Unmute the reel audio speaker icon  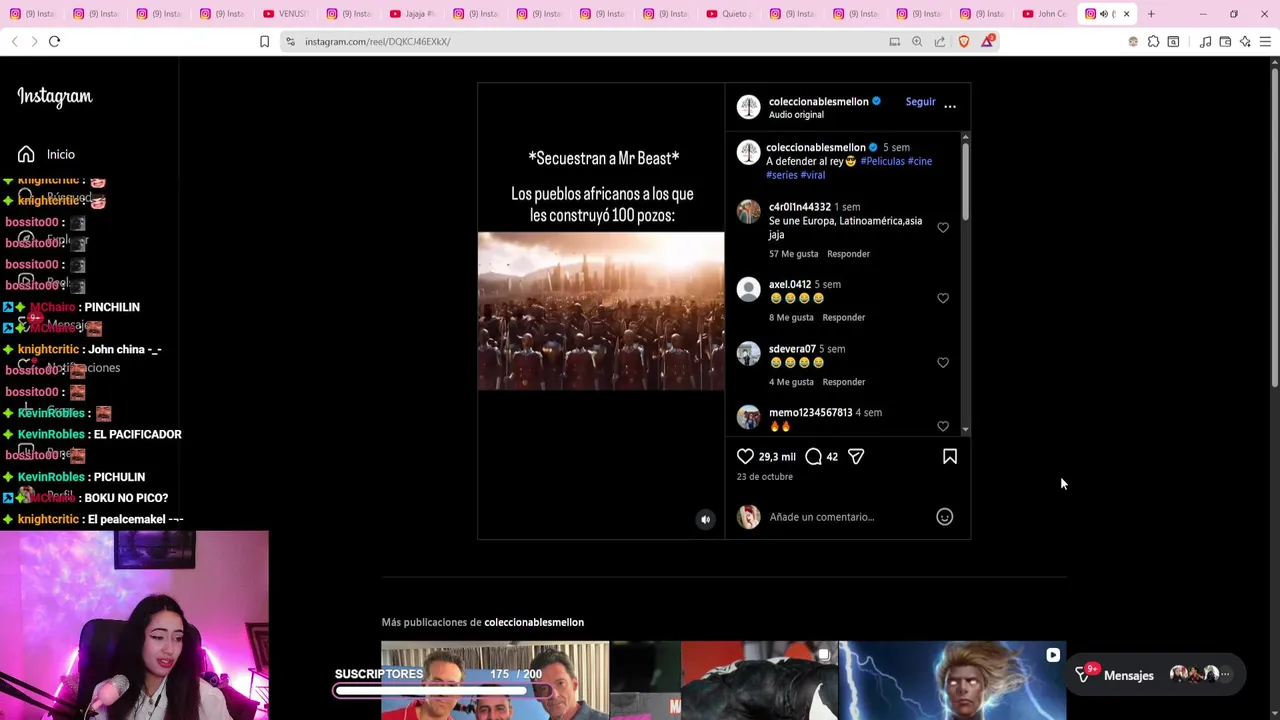pos(706,519)
